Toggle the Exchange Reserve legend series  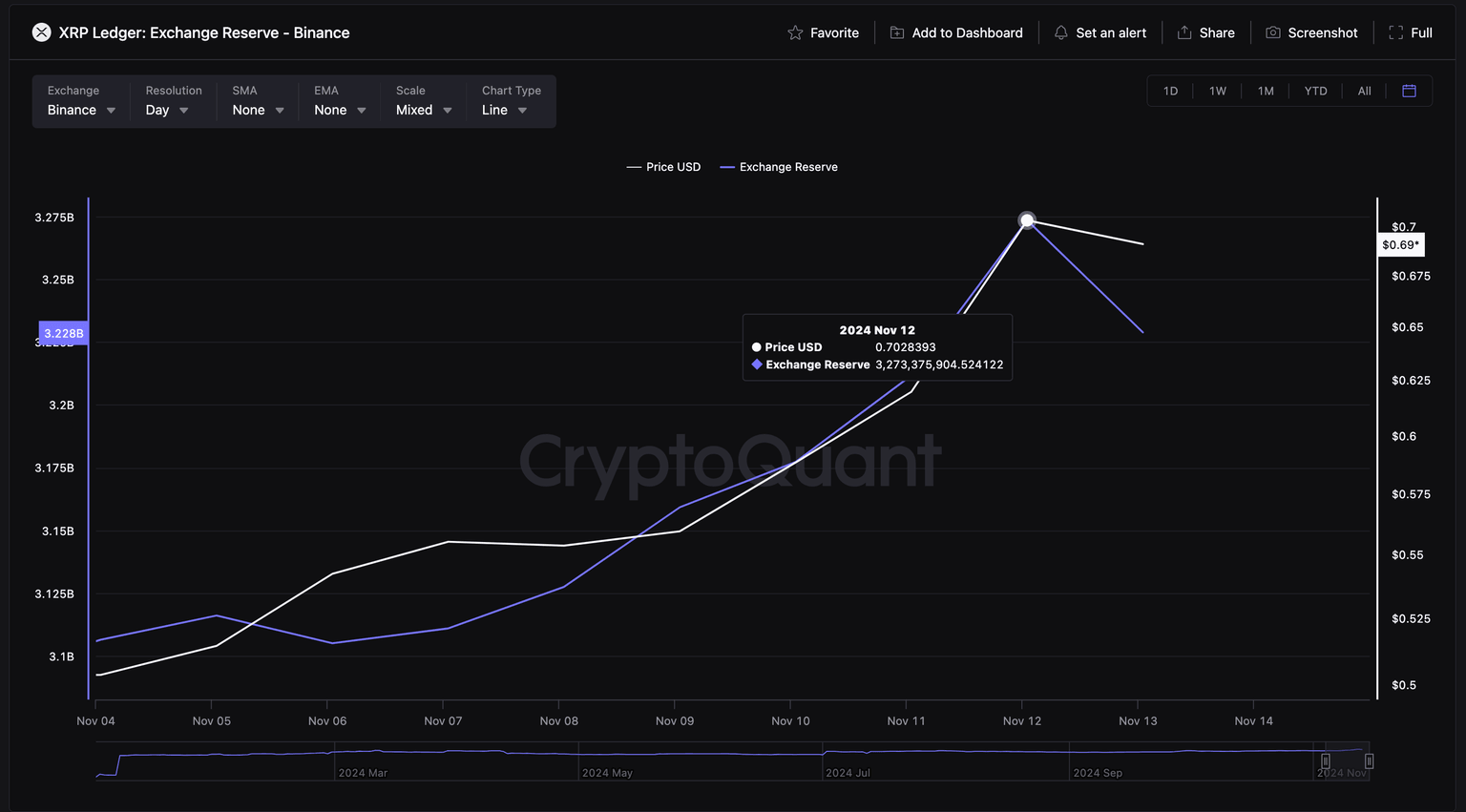pyautogui.click(x=779, y=167)
